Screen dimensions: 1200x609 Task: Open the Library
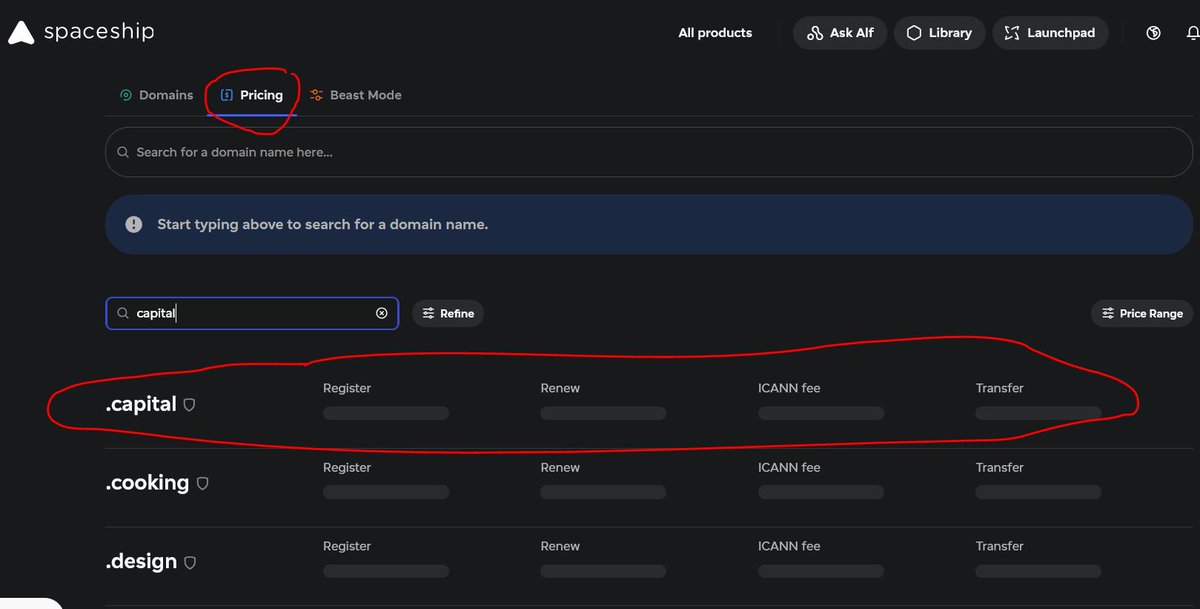(x=939, y=33)
